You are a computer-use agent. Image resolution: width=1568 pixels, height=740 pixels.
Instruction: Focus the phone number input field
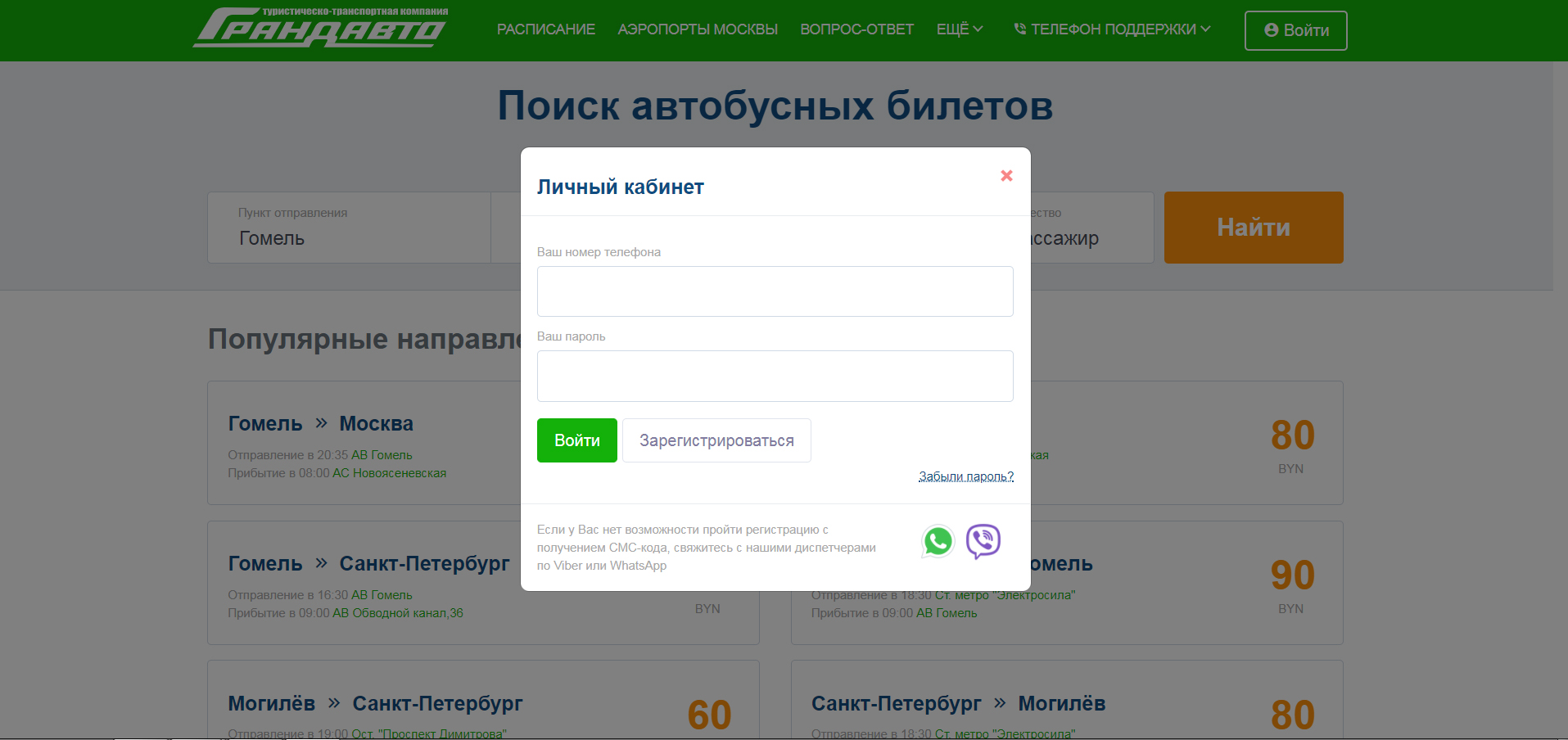click(775, 291)
